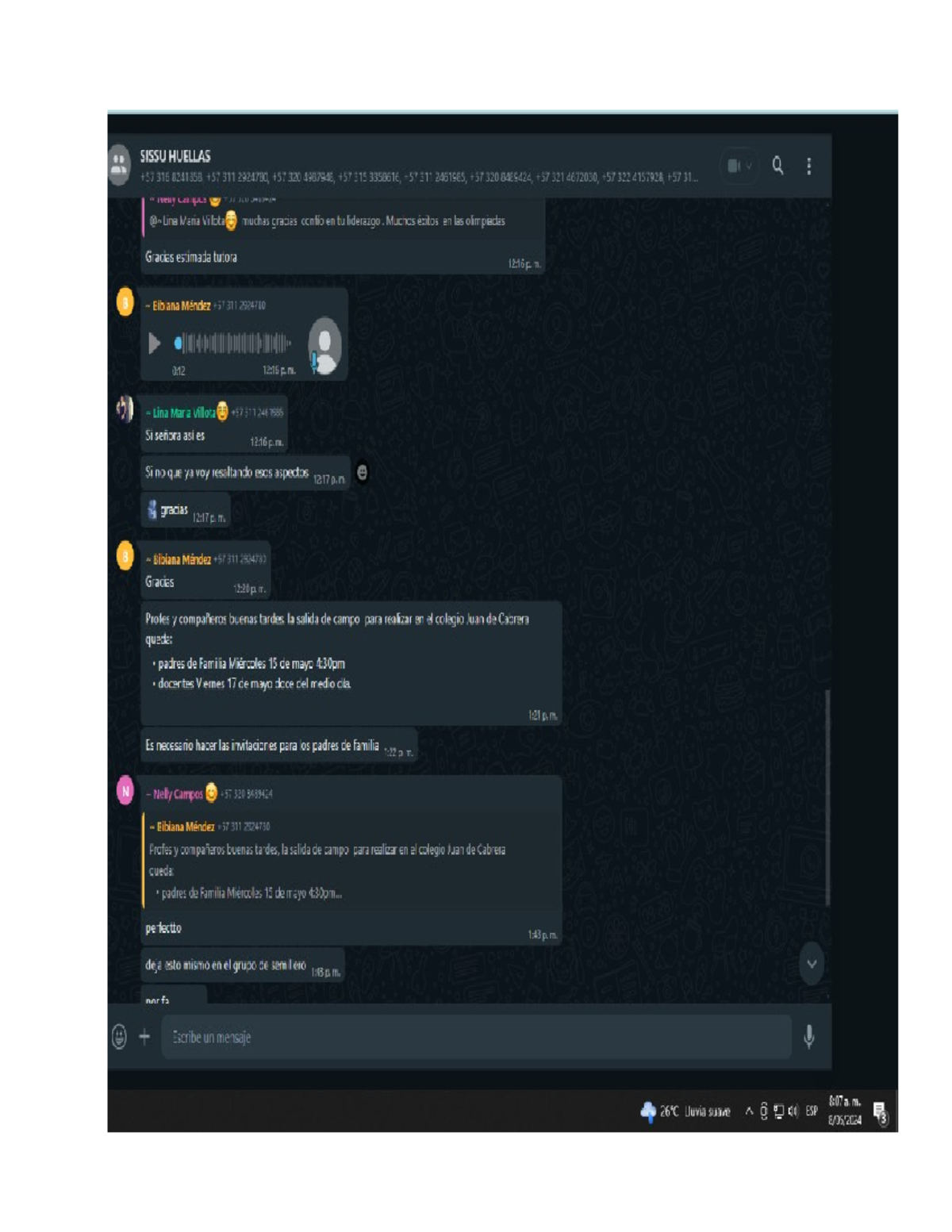Screen dimensions: 952x1232
Task: Seek within the voice message waveform
Action: pos(232,344)
